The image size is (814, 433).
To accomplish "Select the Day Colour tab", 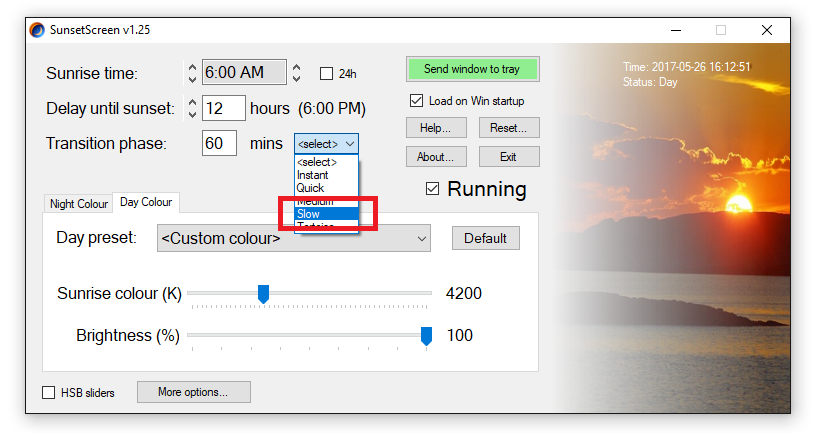I will 146,202.
